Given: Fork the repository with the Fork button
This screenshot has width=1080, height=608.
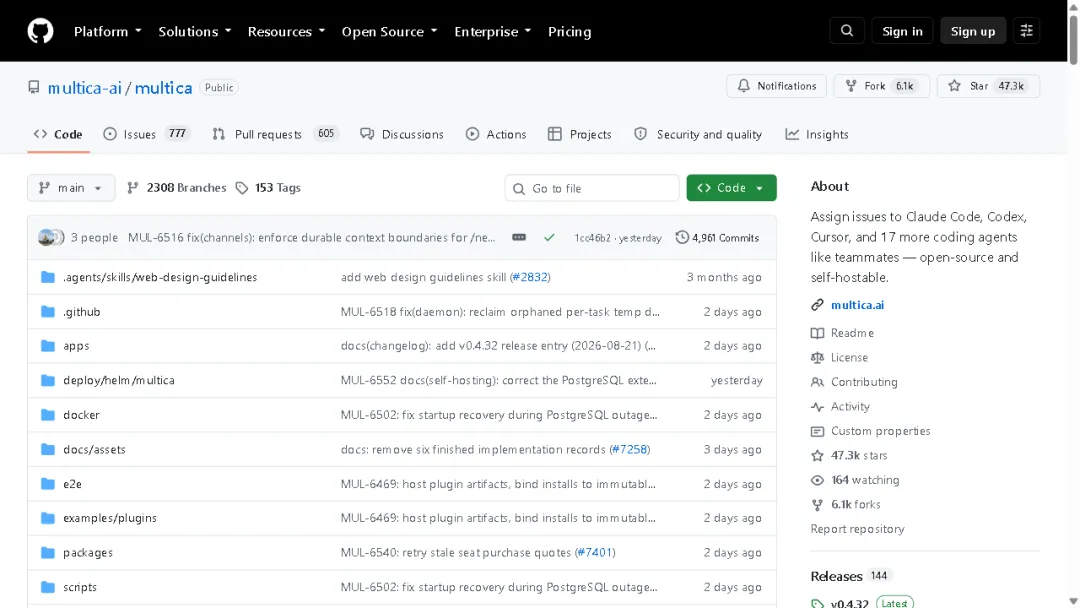Looking at the screenshot, I should [881, 86].
